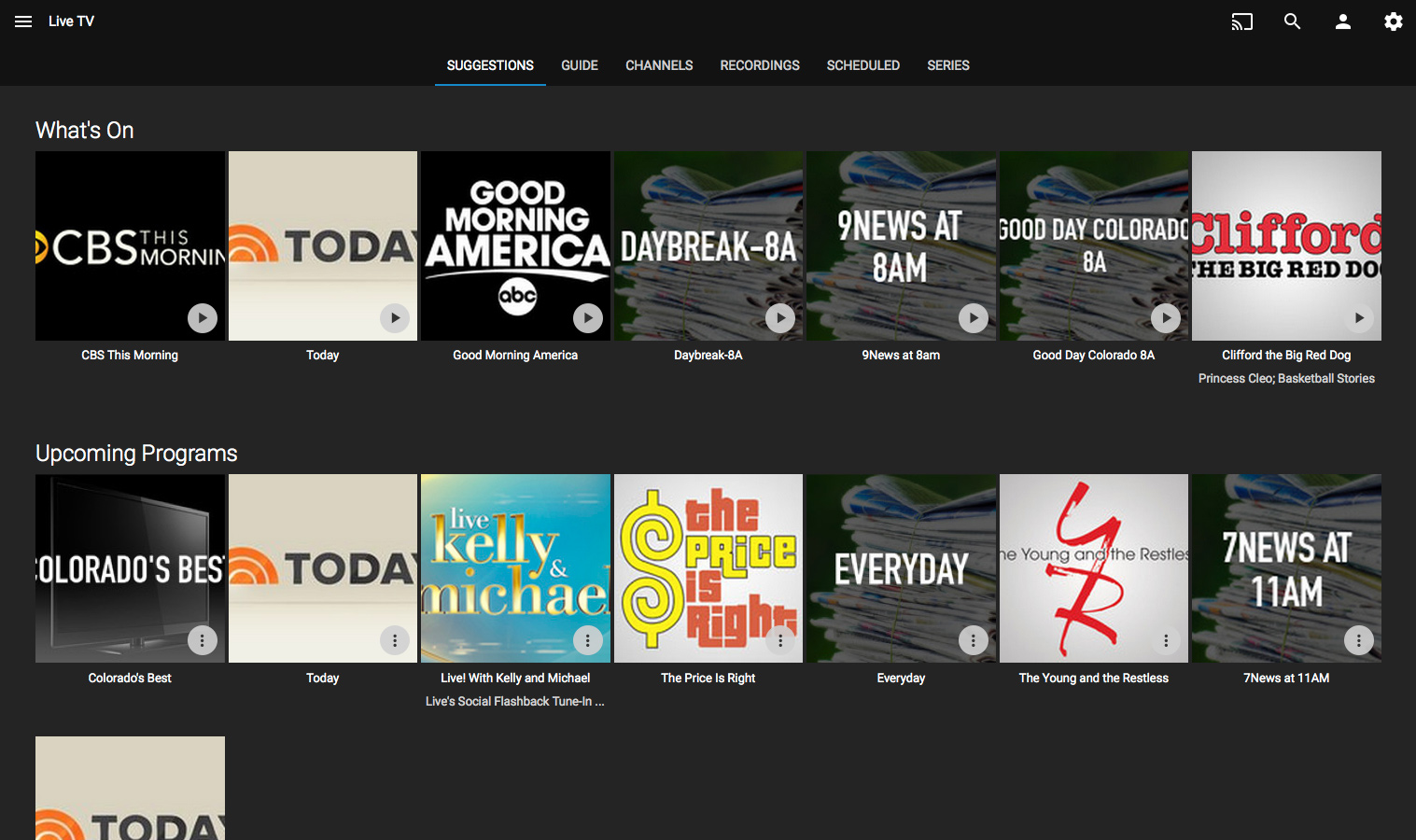Viewport: 1416px width, 840px height.
Task: Open the 7News at 11AM poster
Action: (x=1286, y=568)
